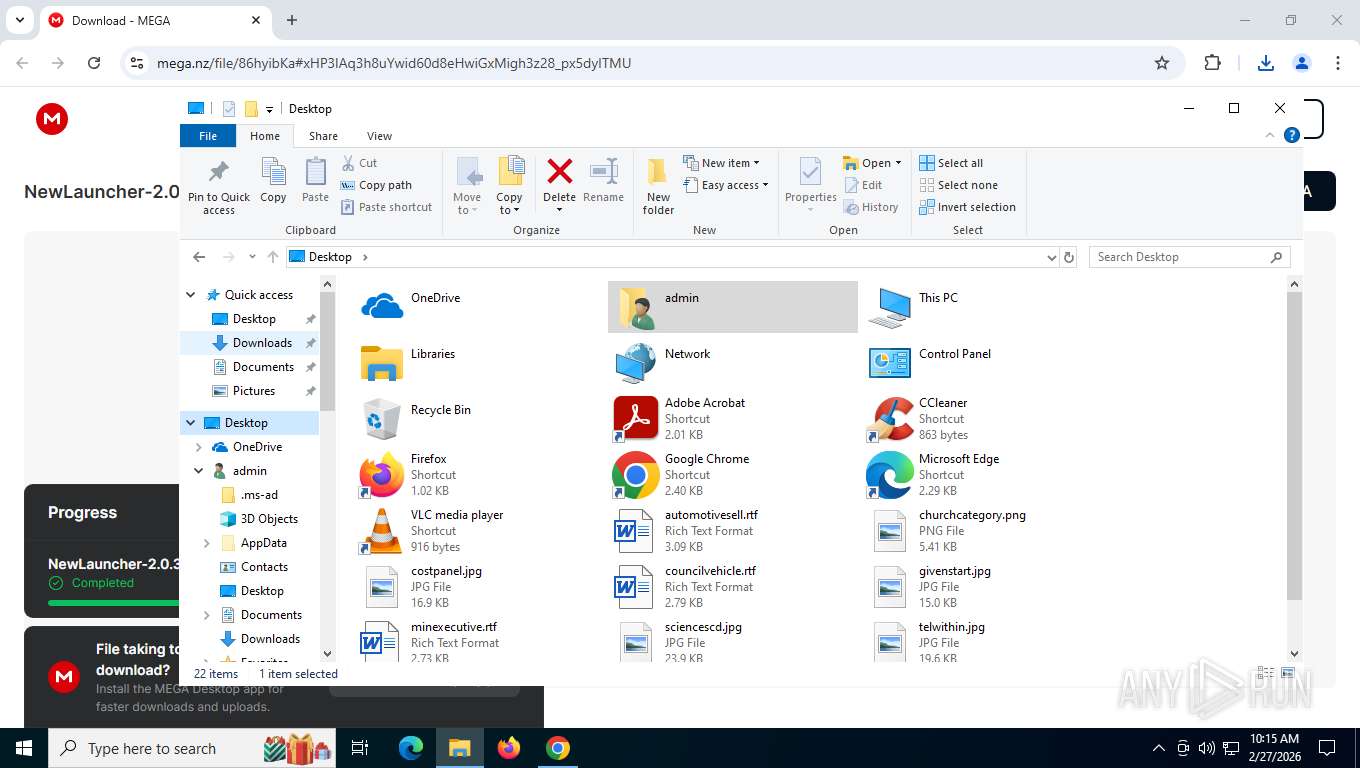Screen dimensions: 1360x768
Task: Open the Open dropdown in ribbon
Action: tap(872, 163)
